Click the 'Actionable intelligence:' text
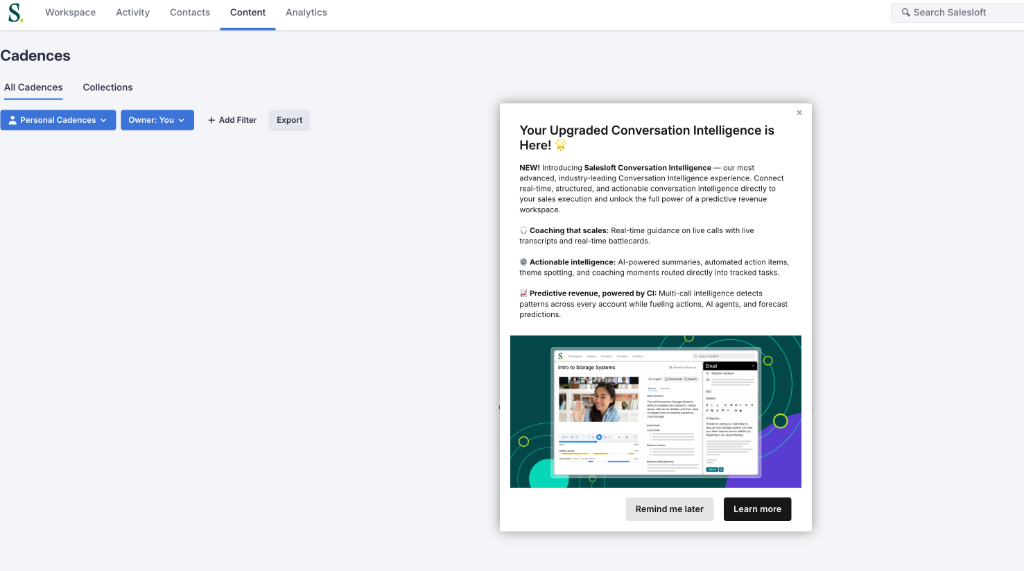1024x571 pixels. click(x=572, y=262)
